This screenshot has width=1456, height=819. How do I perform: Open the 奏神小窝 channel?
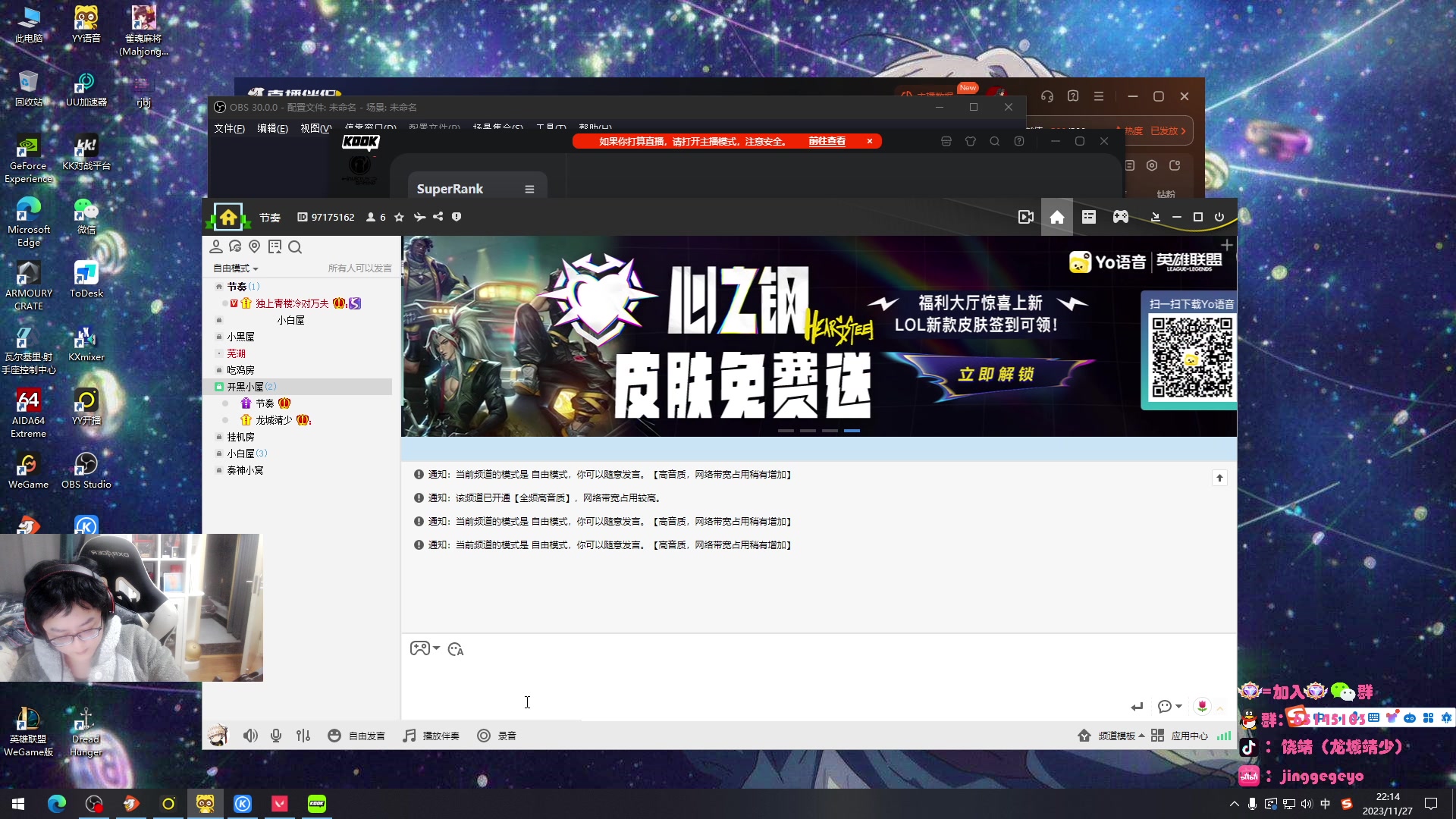click(245, 470)
